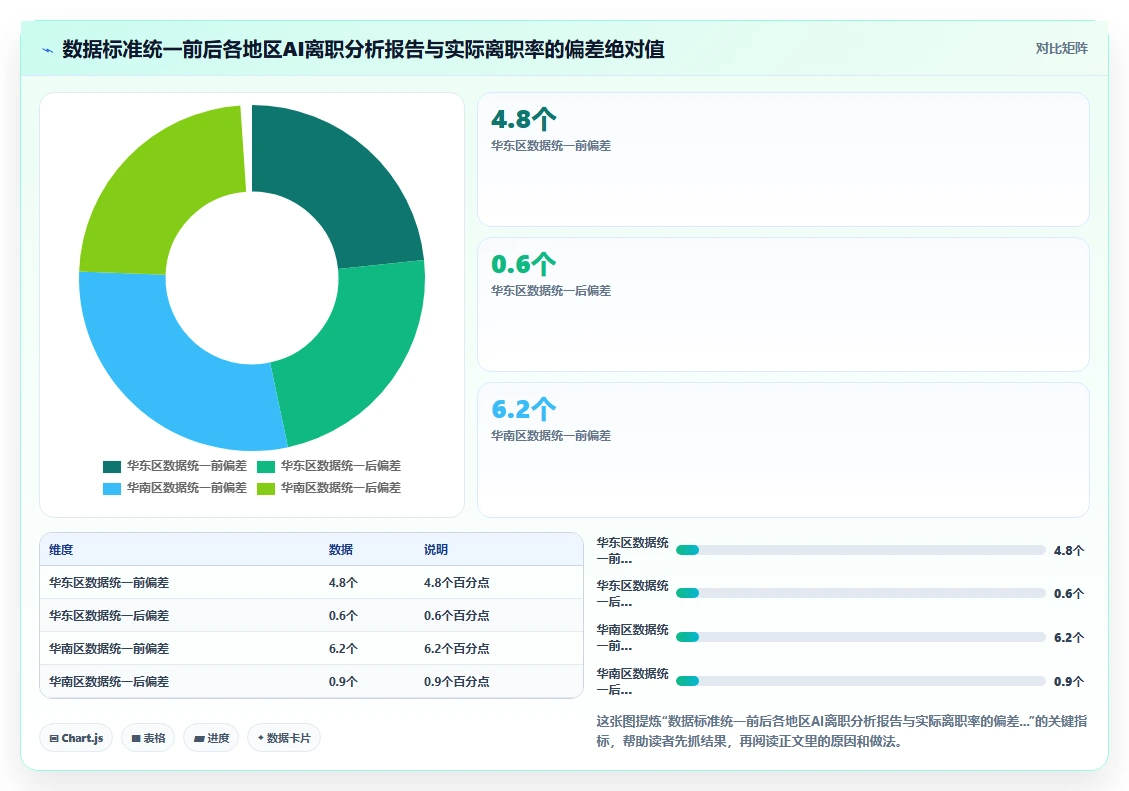Click table cell 4.8个百分点
1129x791 pixels.
click(456, 582)
